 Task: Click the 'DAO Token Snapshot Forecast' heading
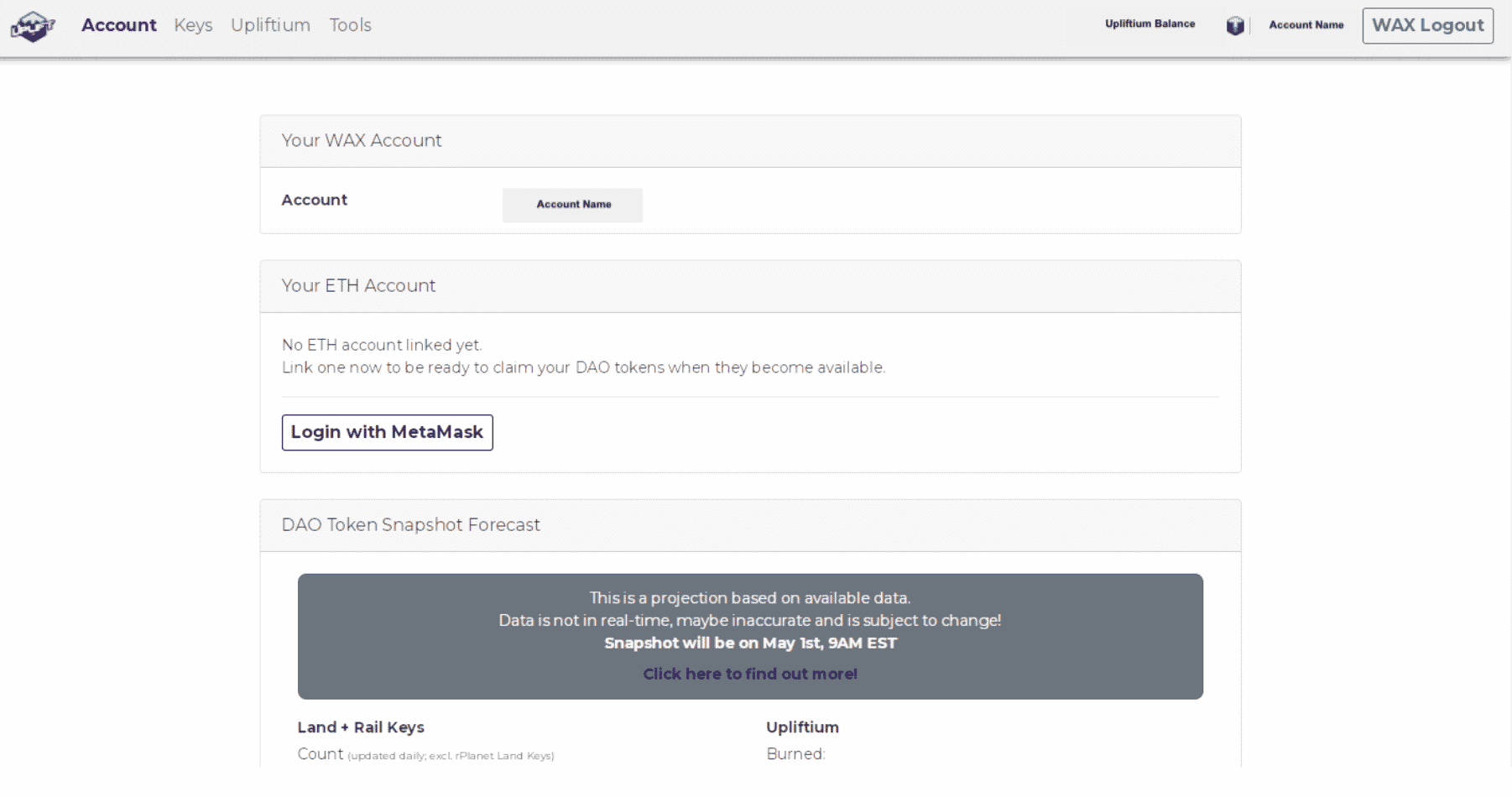pyautogui.click(x=410, y=524)
